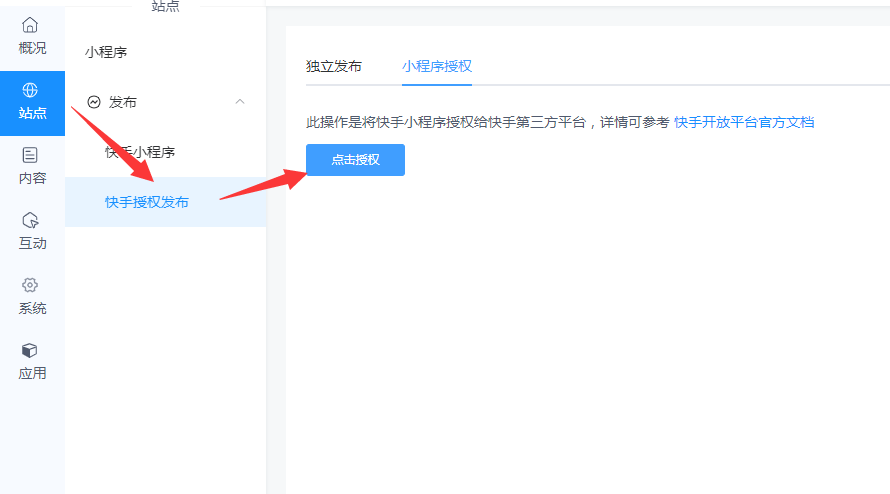Open the 内容 document icon
Viewport: 890px width, 494px height.
(30, 155)
